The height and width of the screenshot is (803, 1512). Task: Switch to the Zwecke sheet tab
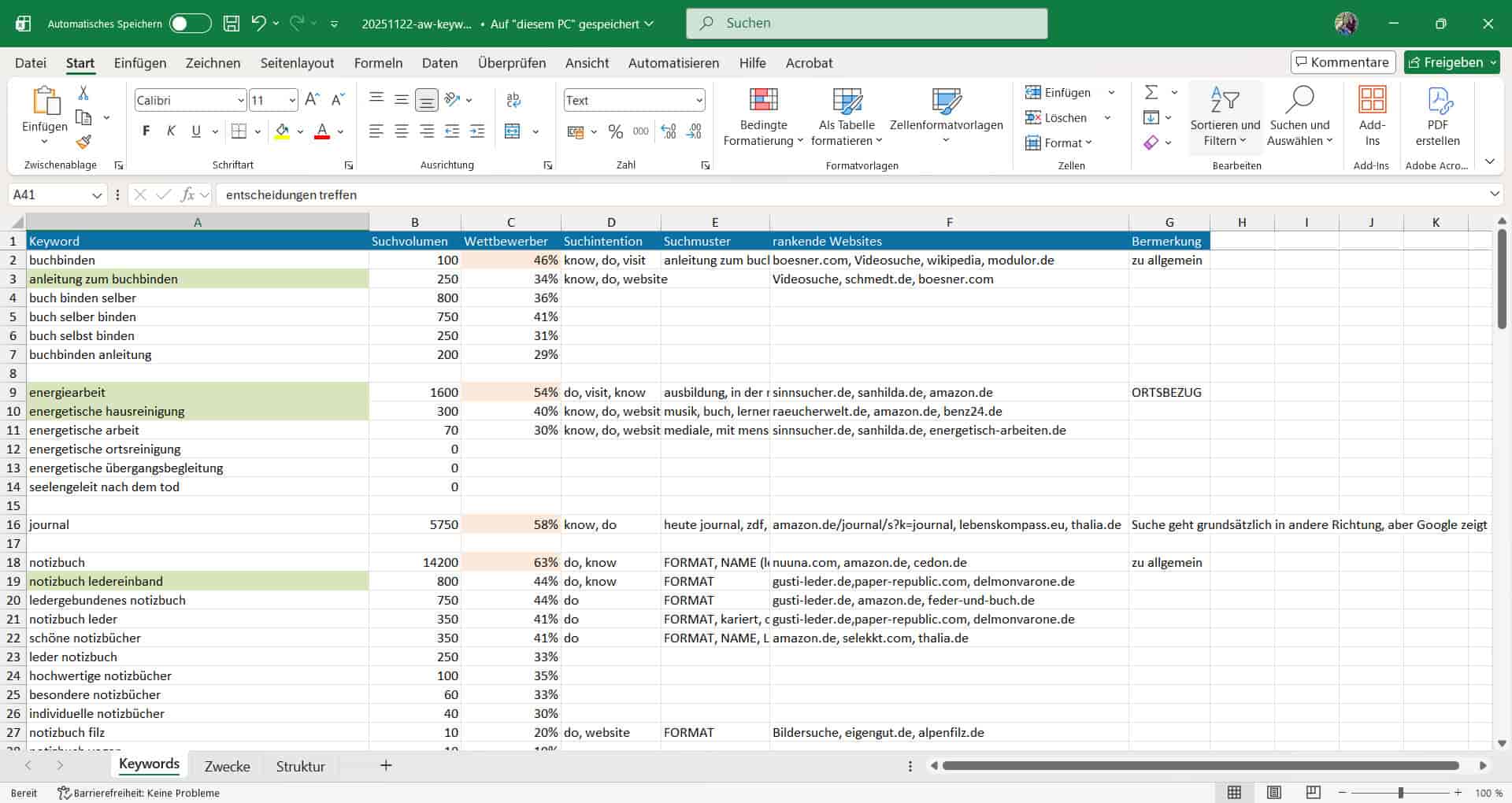(227, 766)
